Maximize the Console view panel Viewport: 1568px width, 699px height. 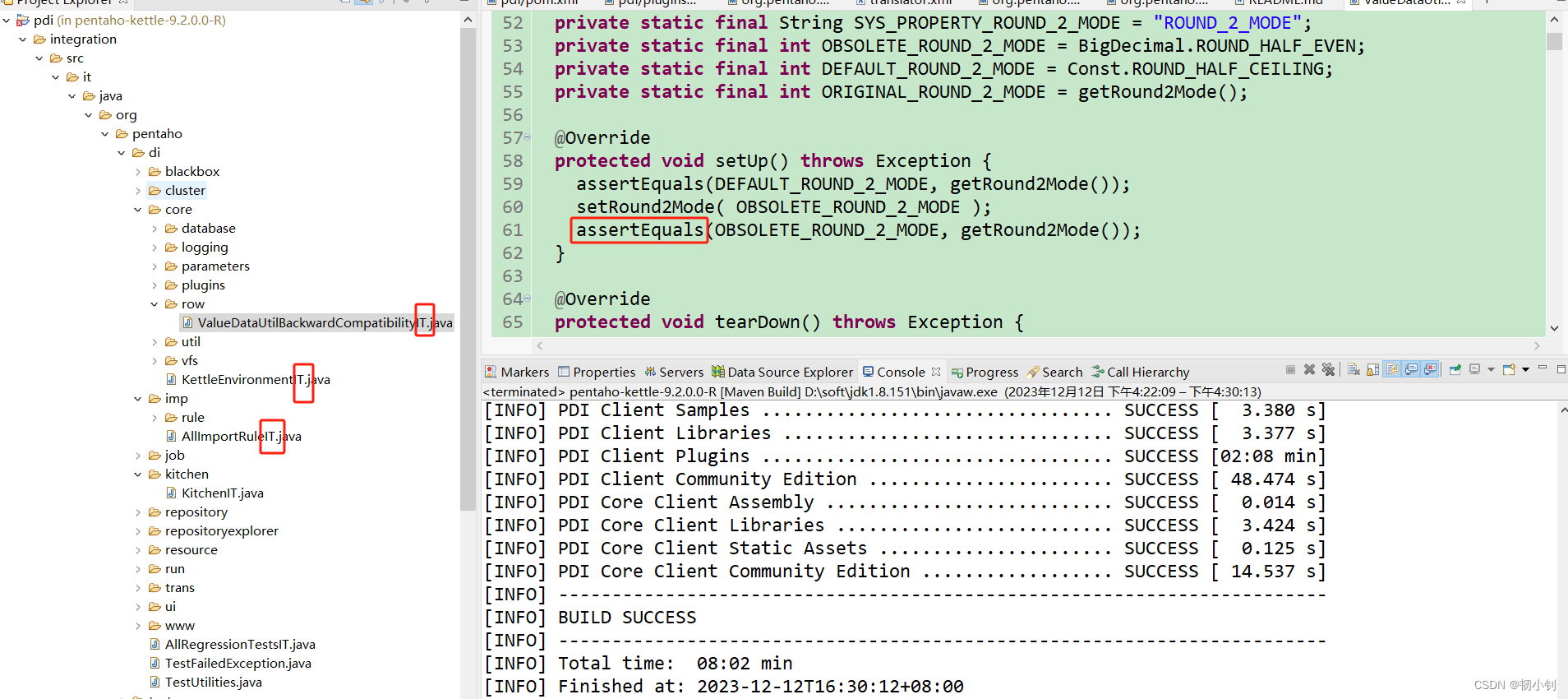pyautogui.click(x=1561, y=369)
